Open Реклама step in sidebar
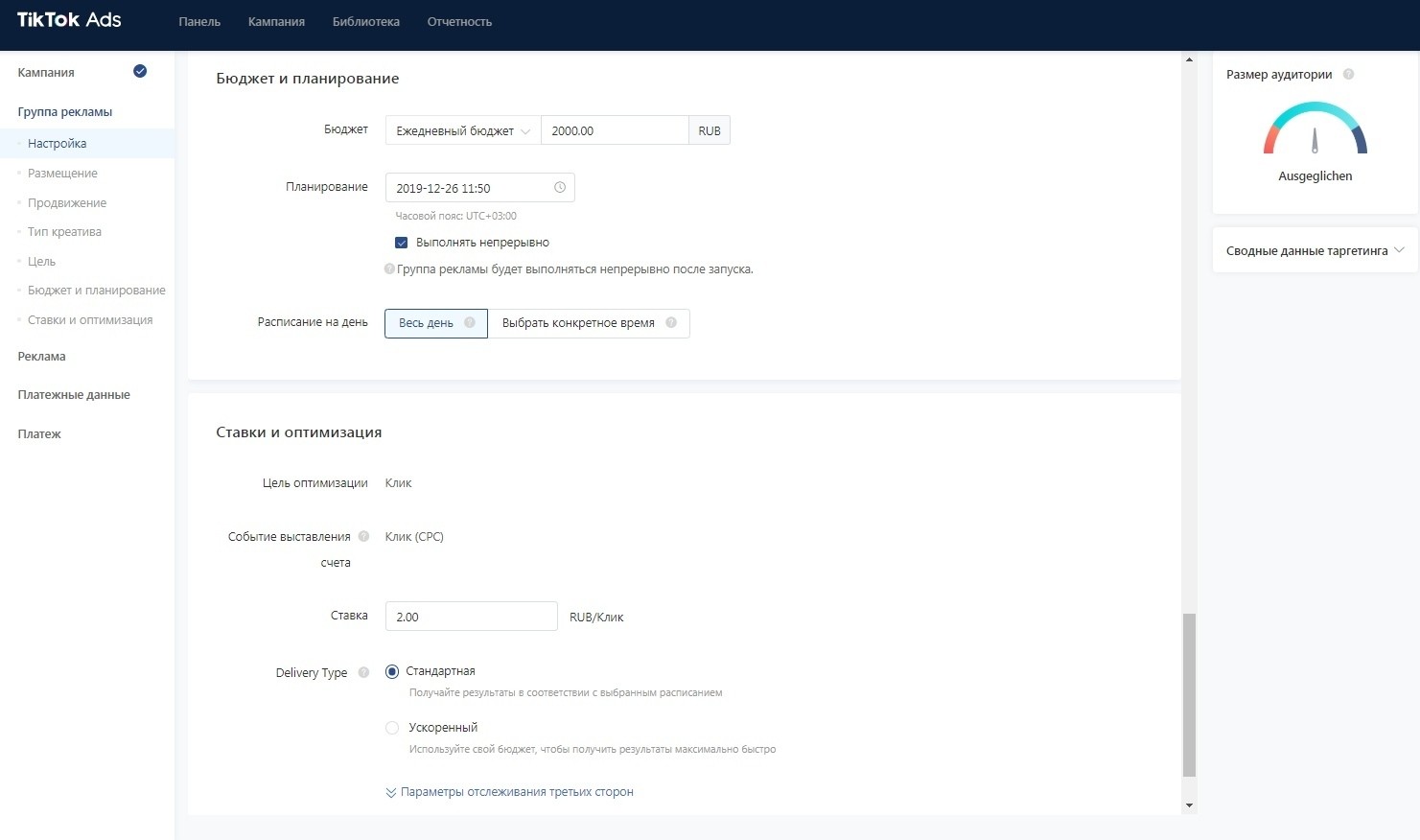The image size is (1420, 840). tap(41, 356)
